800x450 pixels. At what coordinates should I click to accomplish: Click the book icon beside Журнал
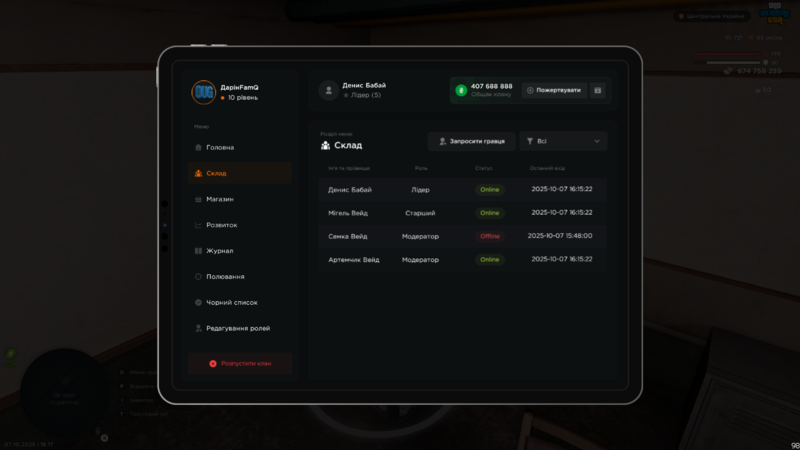click(198, 251)
